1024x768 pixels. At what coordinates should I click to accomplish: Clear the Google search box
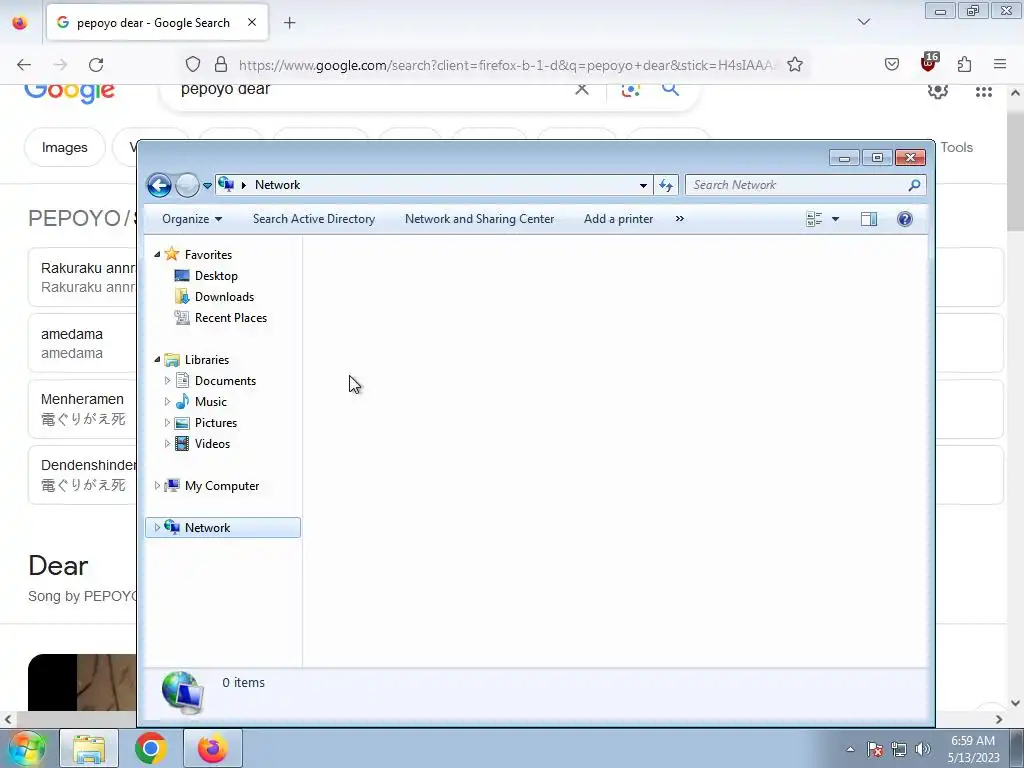tap(581, 89)
